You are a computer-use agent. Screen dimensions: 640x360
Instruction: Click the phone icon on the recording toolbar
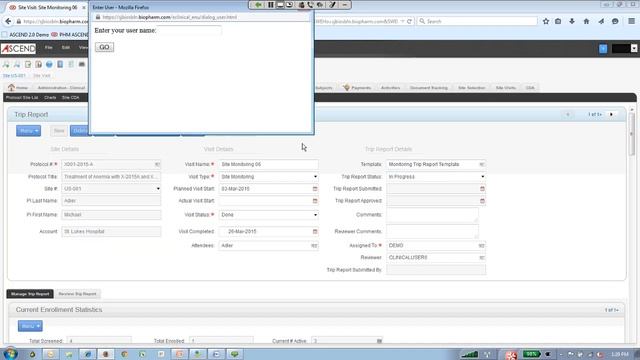click(311, 5)
